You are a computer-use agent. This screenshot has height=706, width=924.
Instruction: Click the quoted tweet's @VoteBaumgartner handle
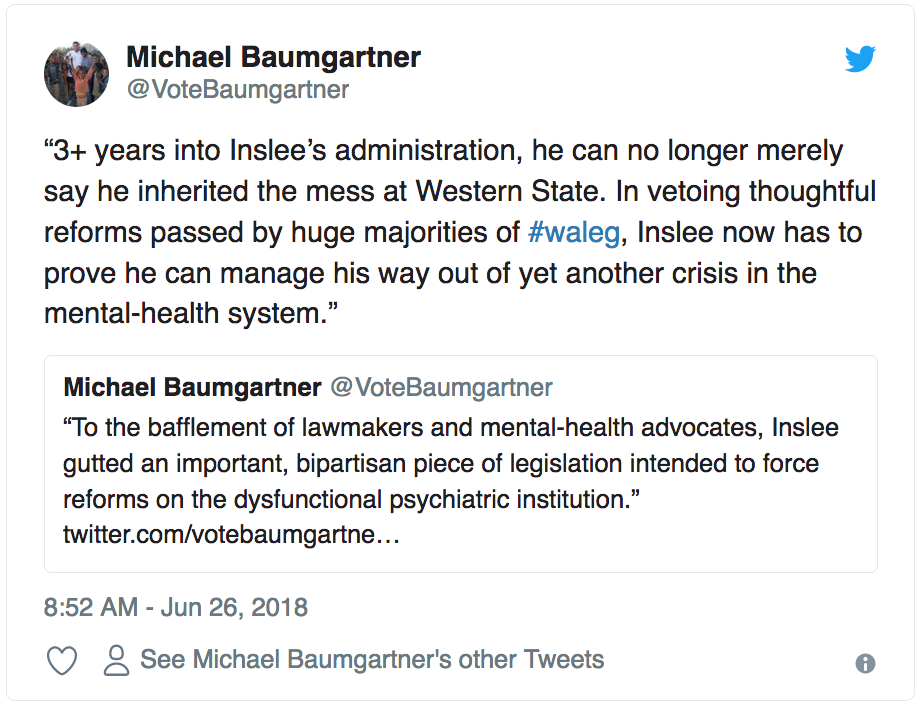[x=441, y=388]
